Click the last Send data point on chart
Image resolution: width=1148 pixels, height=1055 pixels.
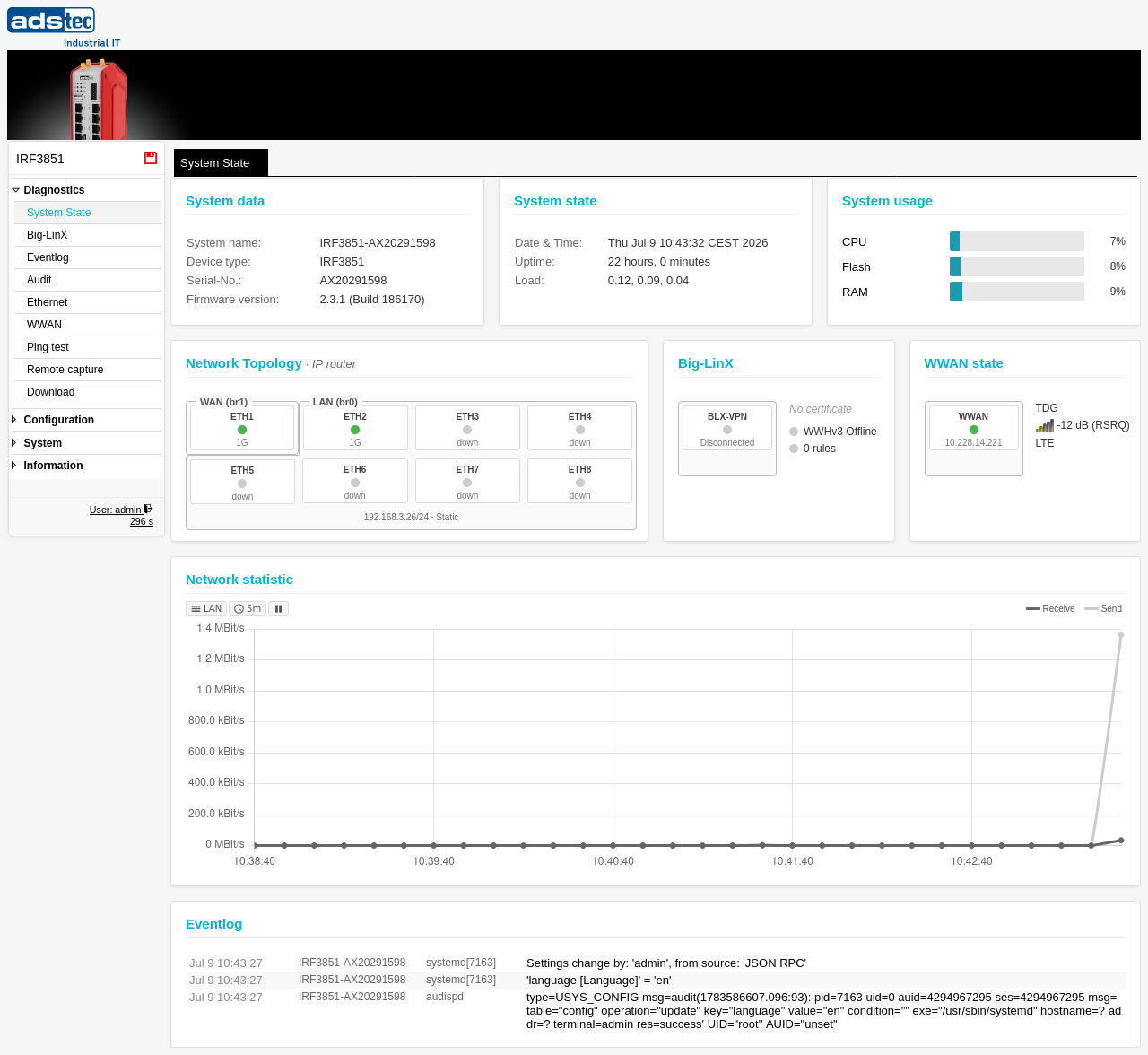1121,635
